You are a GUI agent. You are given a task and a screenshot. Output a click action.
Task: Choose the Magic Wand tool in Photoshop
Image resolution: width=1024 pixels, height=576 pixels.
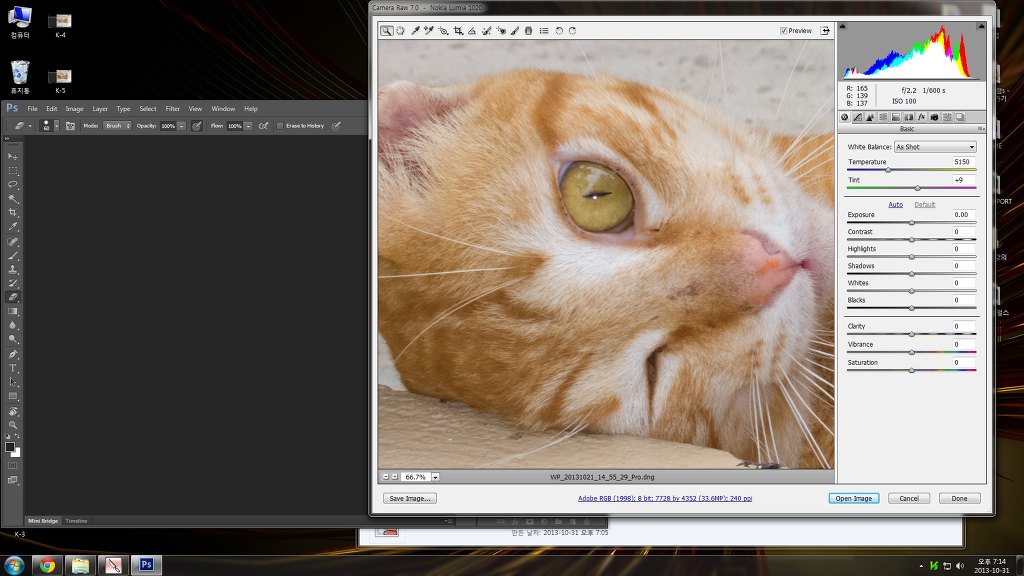click(13, 199)
